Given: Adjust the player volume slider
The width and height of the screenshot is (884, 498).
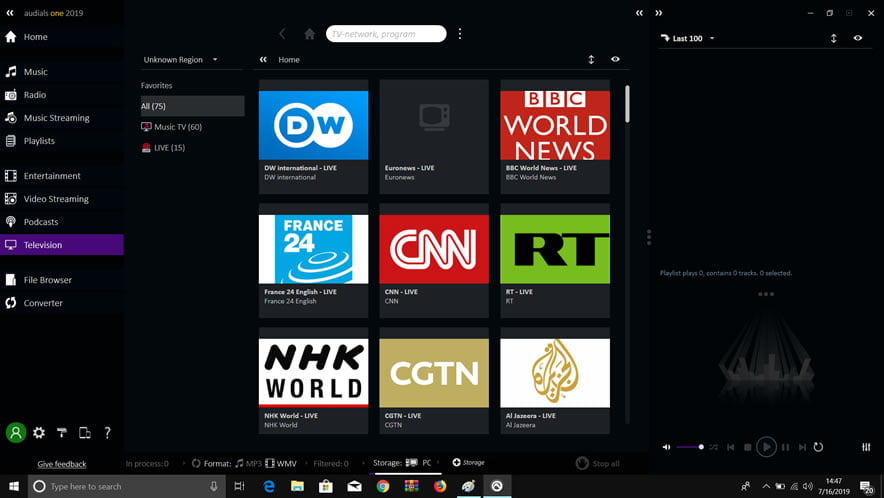Looking at the screenshot, I should pos(690,447).
